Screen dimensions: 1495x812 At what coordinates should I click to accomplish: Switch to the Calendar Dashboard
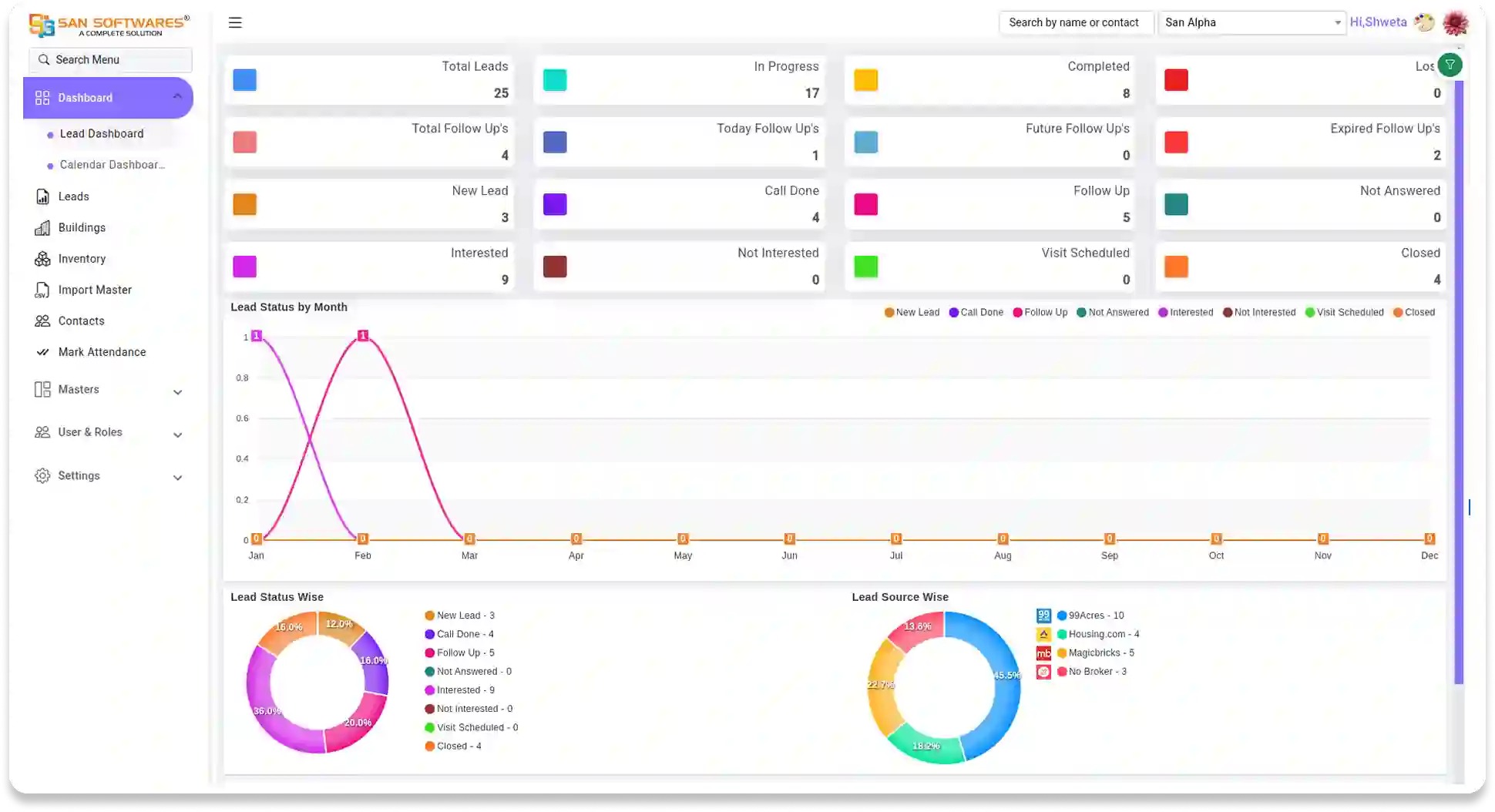point(113,164)
